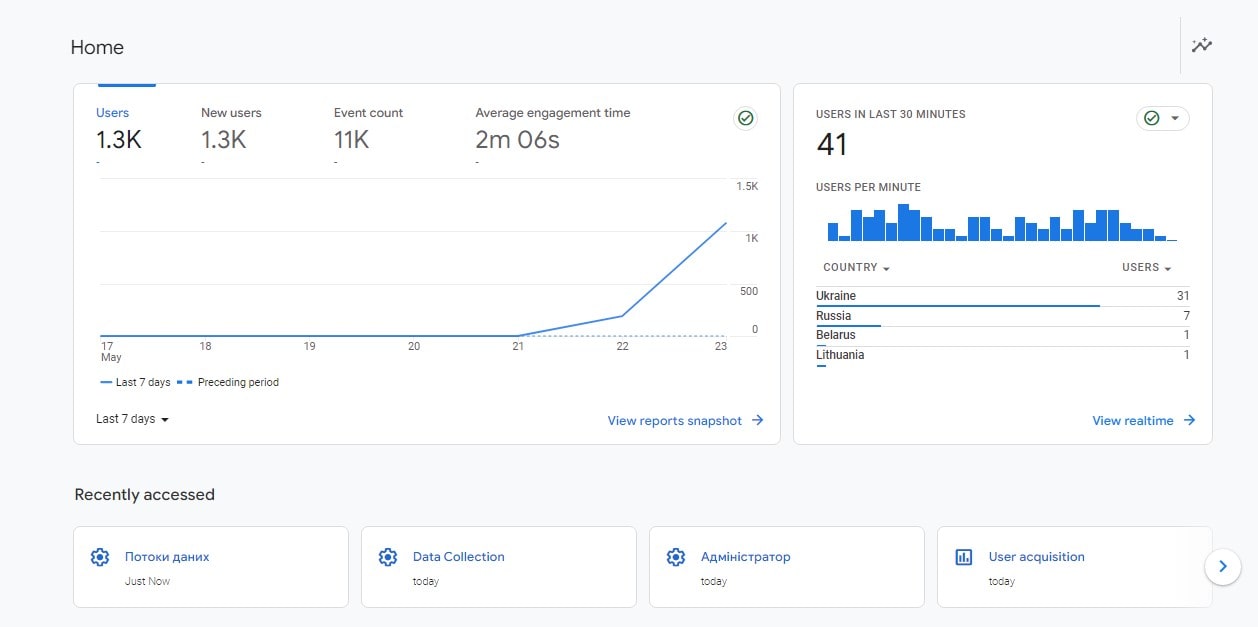Click the chart data point at 22 May
This screenshot has height=627, width=1258.
point(622,316)
